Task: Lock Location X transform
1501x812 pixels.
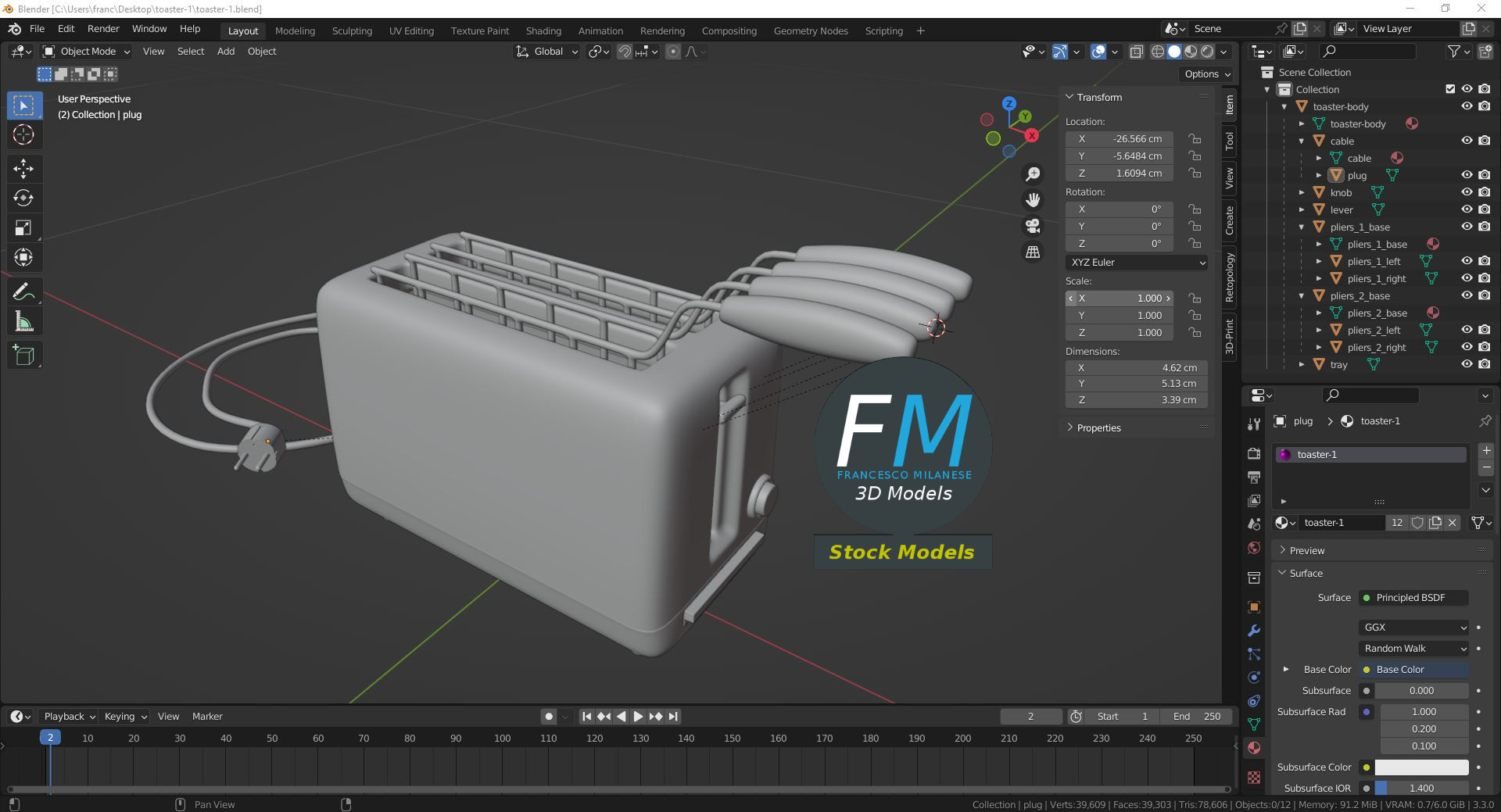Action: coord(1195,139)
